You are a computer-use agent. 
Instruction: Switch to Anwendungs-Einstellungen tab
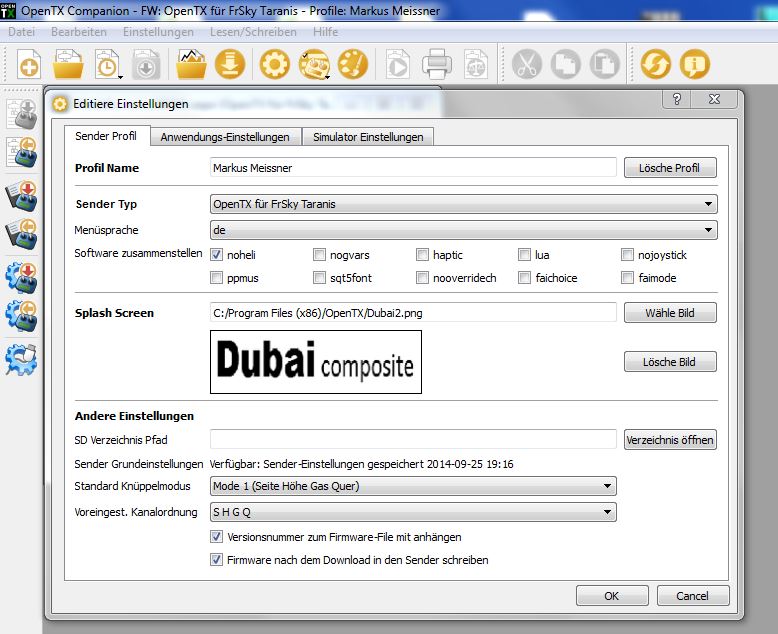[x=225, y=137]
